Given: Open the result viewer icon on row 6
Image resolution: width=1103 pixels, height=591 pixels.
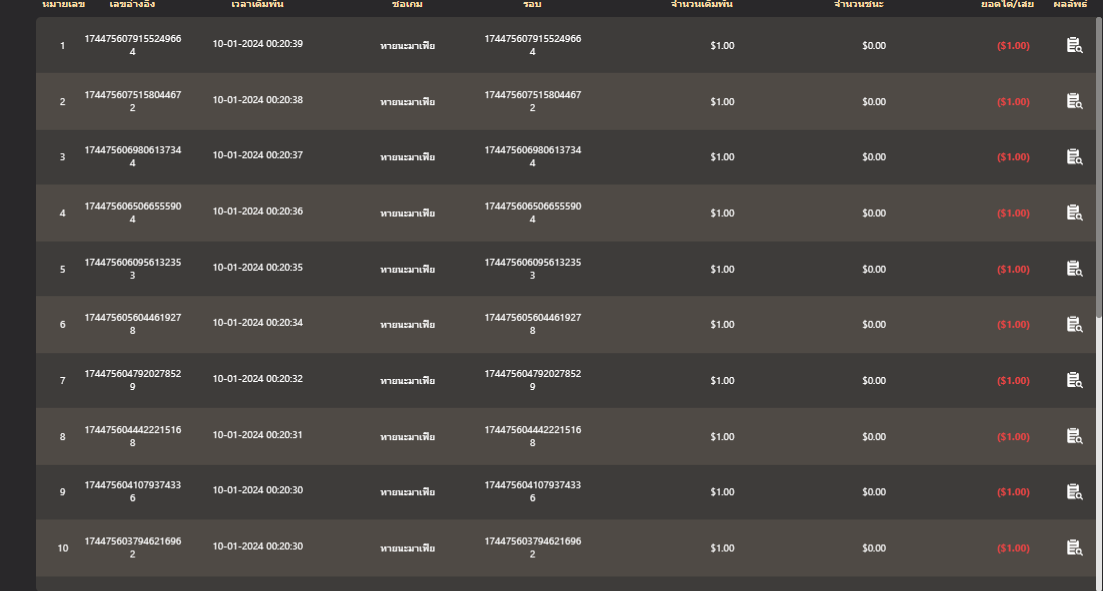Looking at the screenshot, I should pyautogui.click(x=1075, y=324).
